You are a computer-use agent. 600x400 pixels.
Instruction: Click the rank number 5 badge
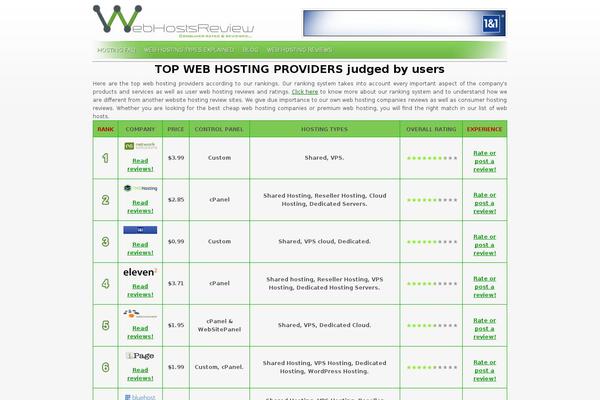(x=105, y=325)
